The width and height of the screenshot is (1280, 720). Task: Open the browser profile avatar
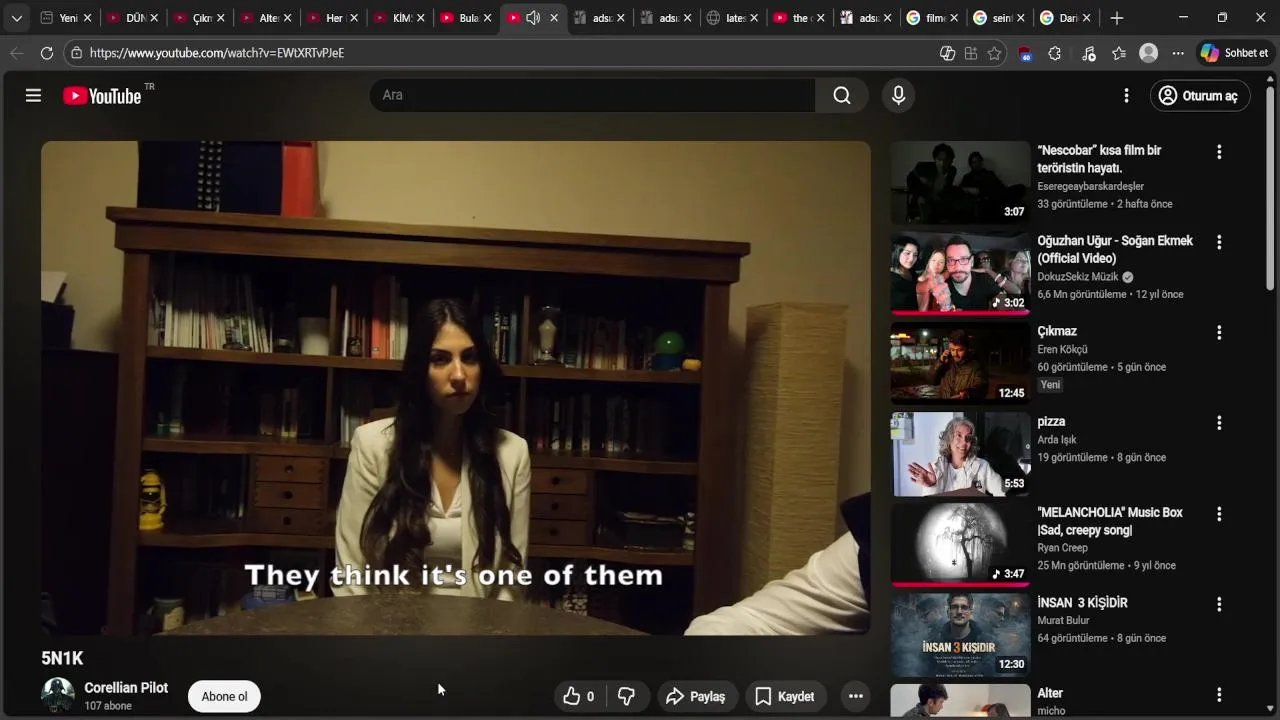[1149, 53]
